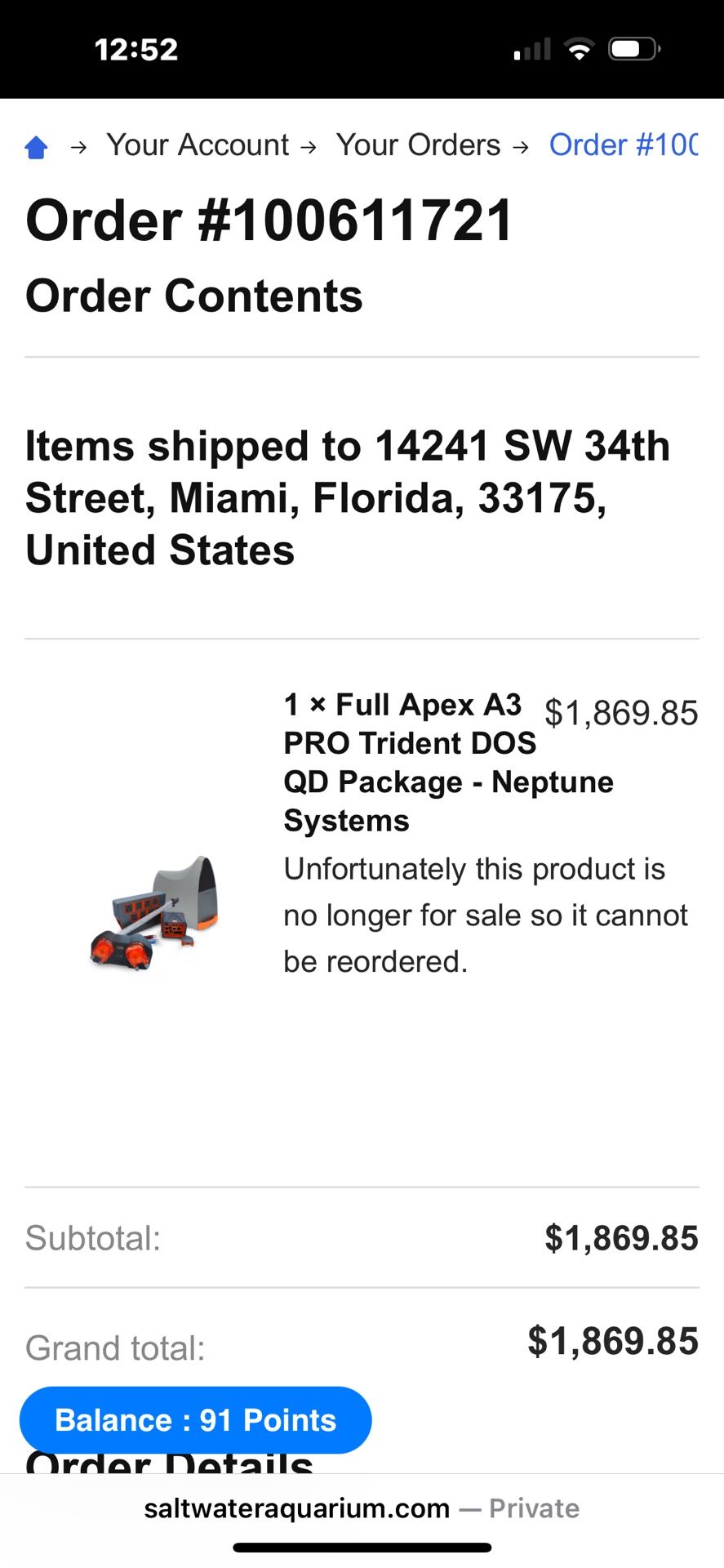Tap the cellular signal bars icon
Viewport: 724px width, 1568px height.
532,51
